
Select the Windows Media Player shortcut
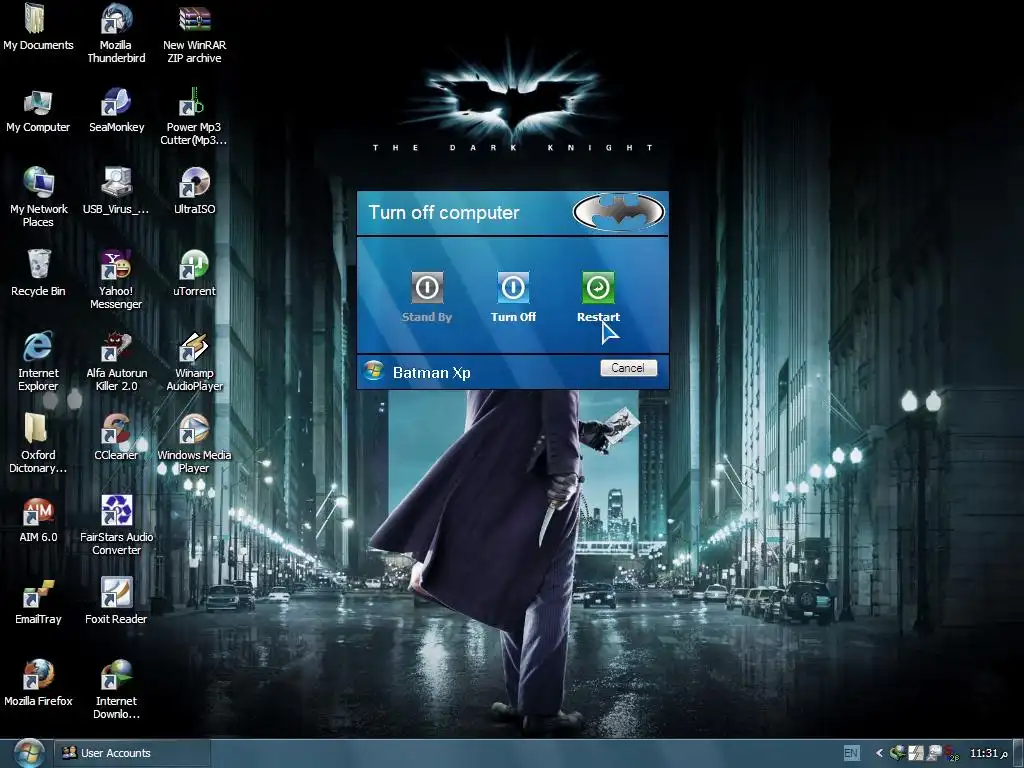[195, 443]
